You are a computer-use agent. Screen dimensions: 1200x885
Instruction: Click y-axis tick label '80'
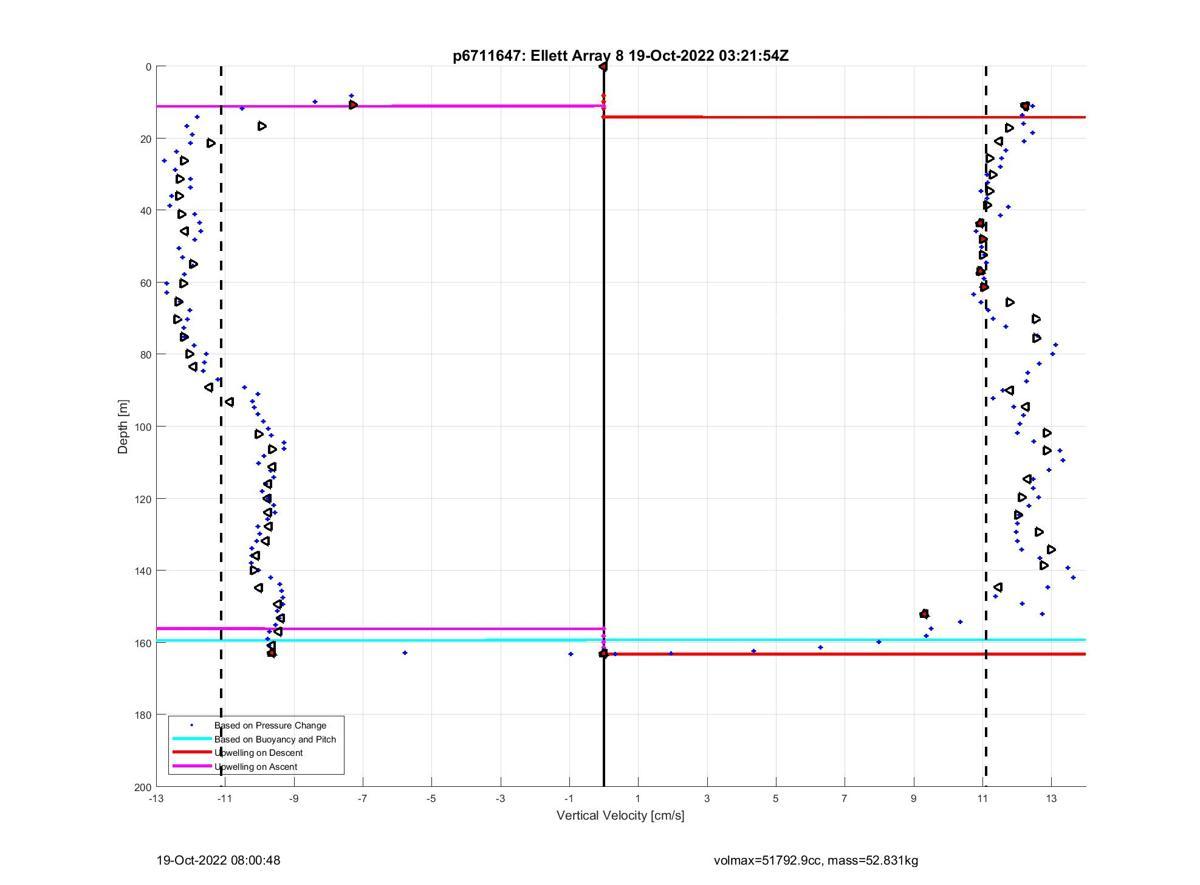point(145,355)
